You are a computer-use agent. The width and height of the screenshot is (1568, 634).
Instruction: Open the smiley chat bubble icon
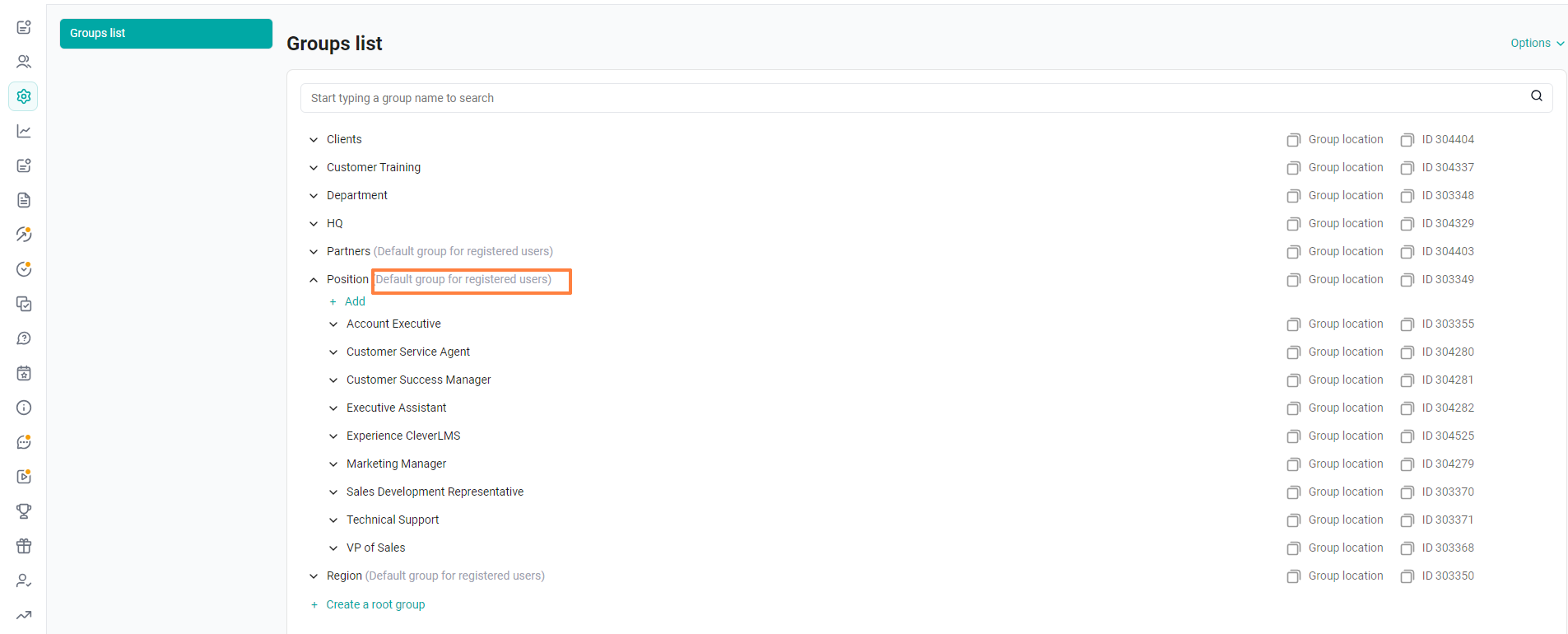(x=24, y=442)
